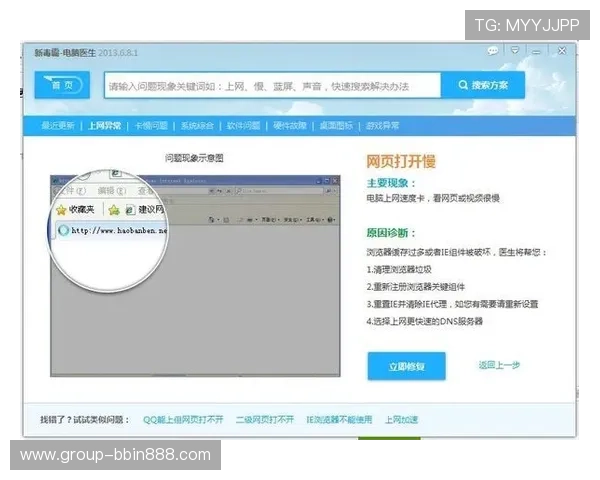Image resolution: width=600 pixels, height=480 pixels.
Task: Click the 问题现象示意图 caption
Action: (194, 158)
